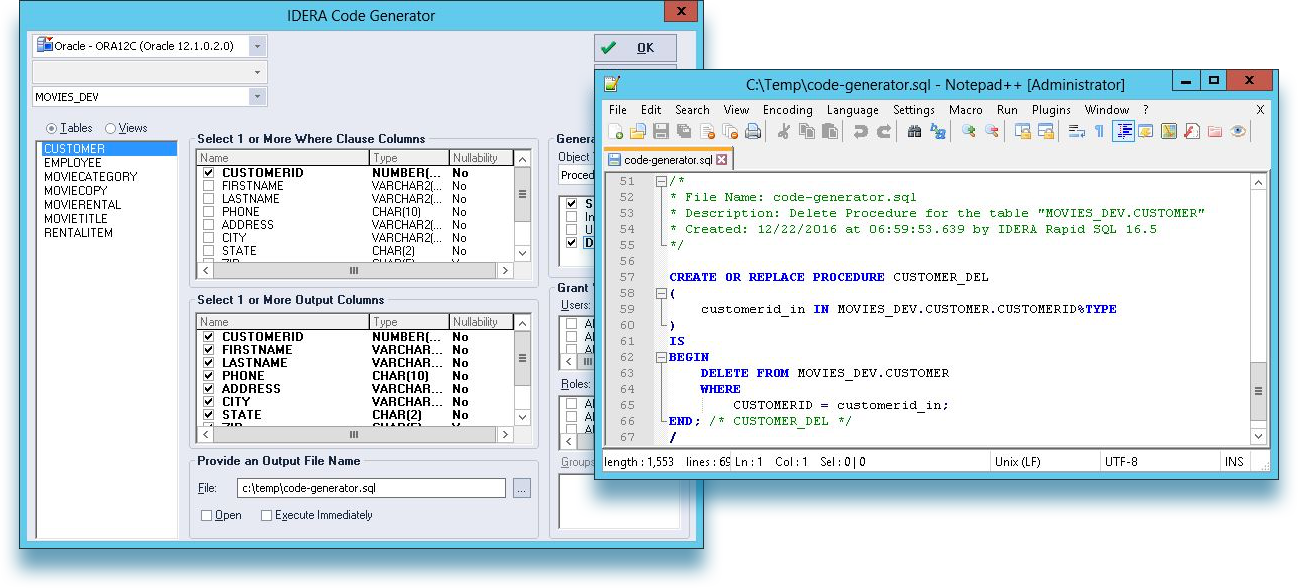1298x588 pixels.
Task: Browse for output file with ... button
Action: tap(523, 487)
